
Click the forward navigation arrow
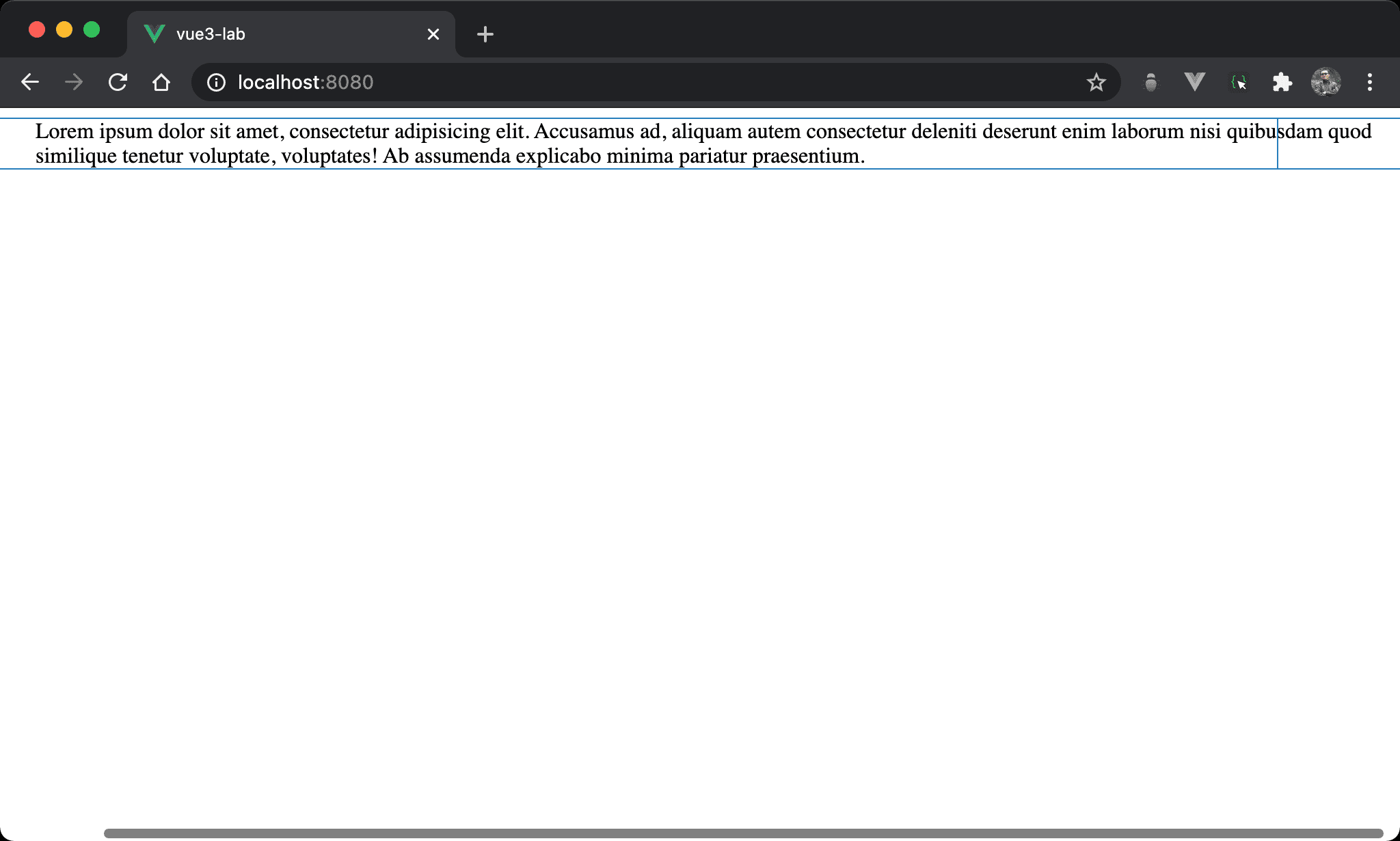[x=74, y=83]
